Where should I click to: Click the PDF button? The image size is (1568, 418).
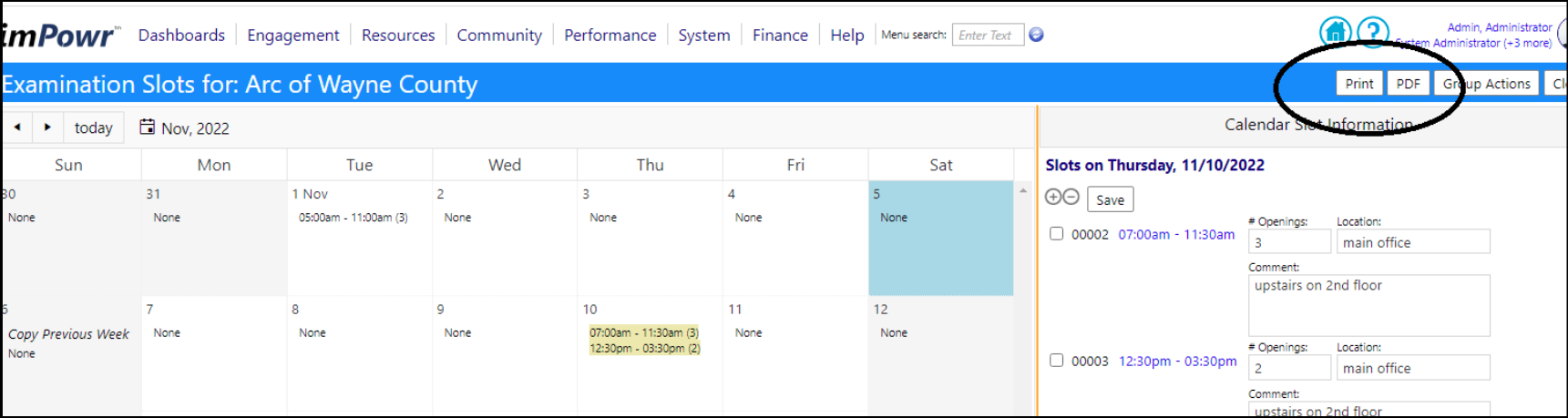click(x=1409, y=84)
